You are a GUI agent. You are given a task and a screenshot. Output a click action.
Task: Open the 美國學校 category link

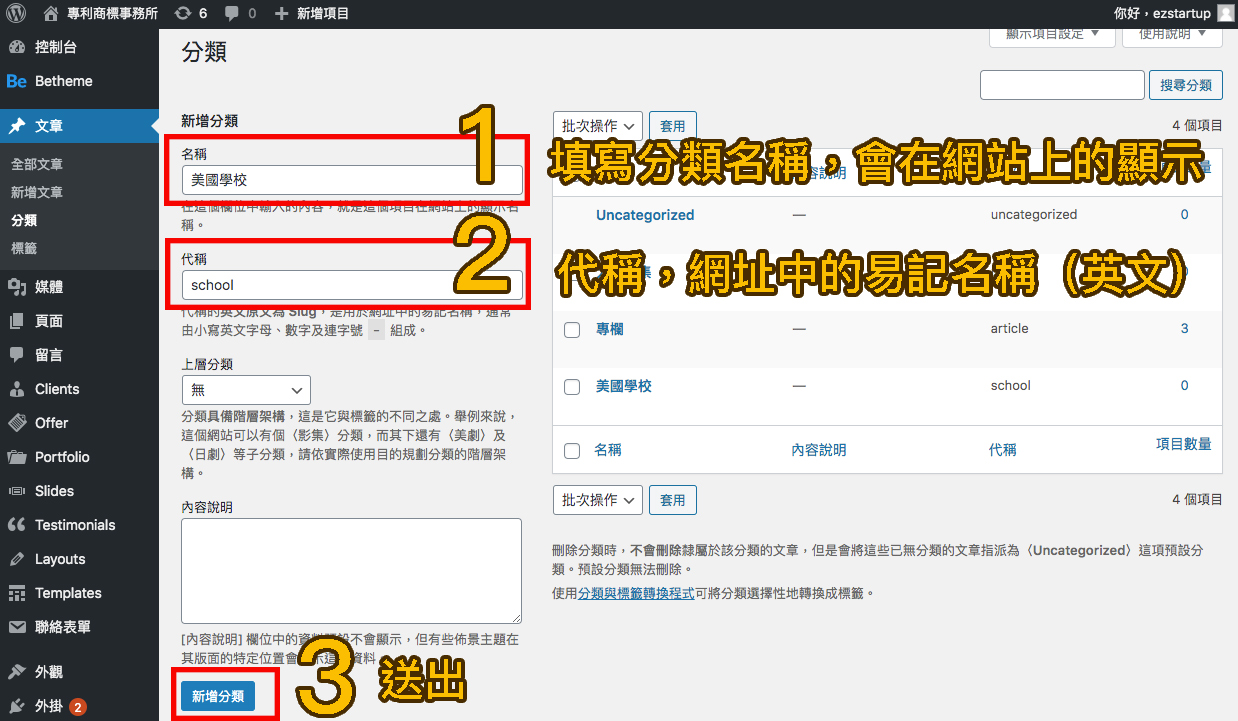pos(624,385)
